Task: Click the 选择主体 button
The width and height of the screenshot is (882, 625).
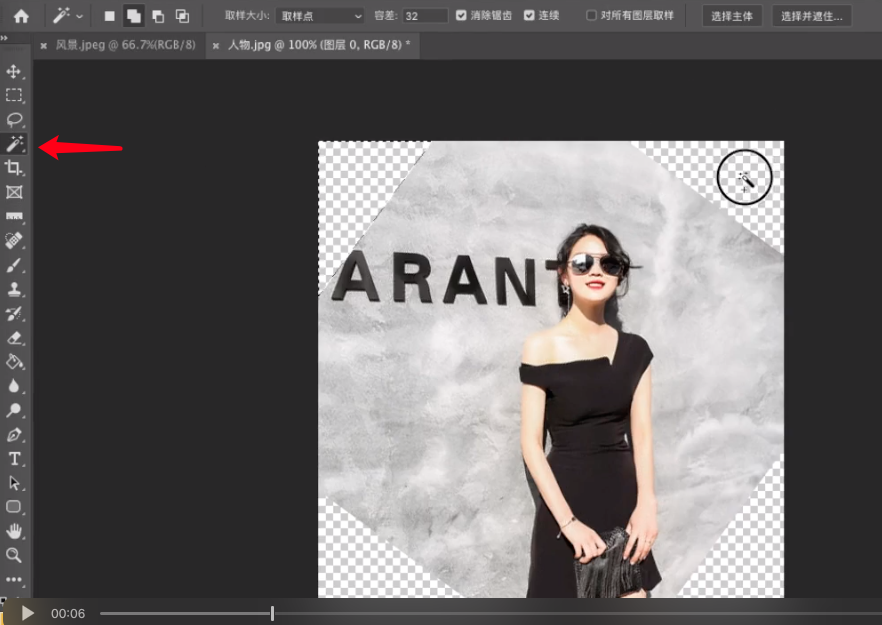Action: (733, 16)
